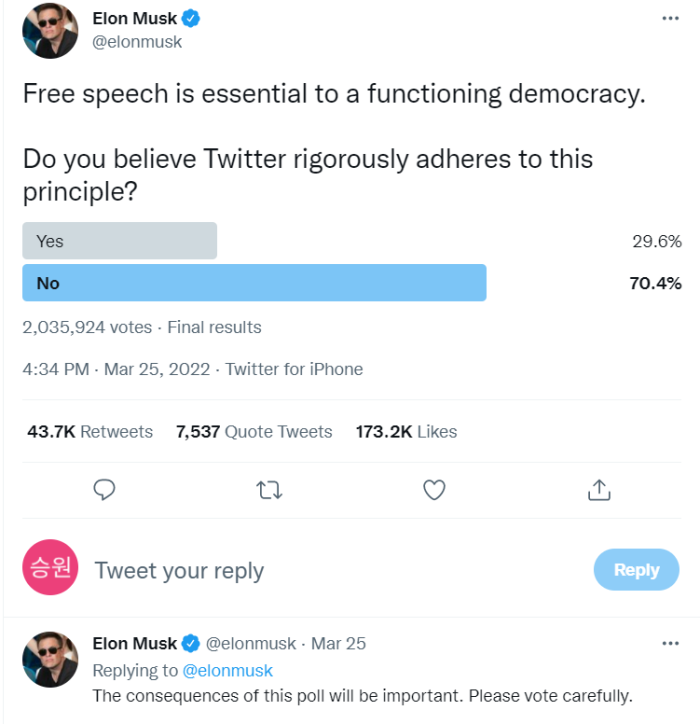Select the Yes poll result bar
Viewport: 700px width, 724px height.
[x=120, y=241]
